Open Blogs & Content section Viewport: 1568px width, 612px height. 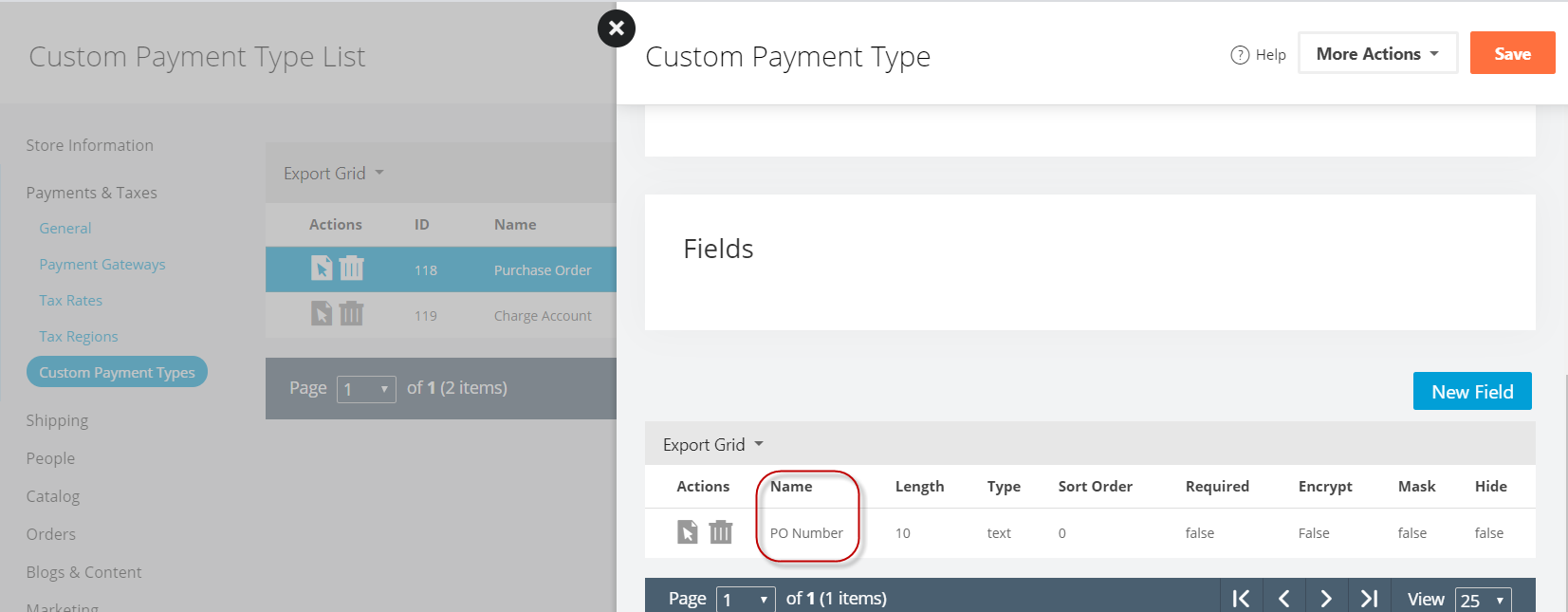point(83,572)
